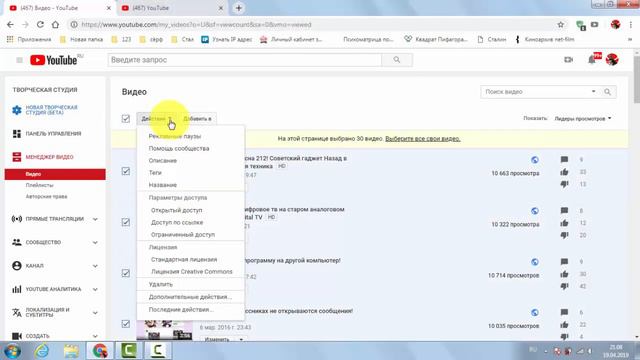
Task: Uncheck the 10 663 views video checkbox
Action: coord(126,171)
